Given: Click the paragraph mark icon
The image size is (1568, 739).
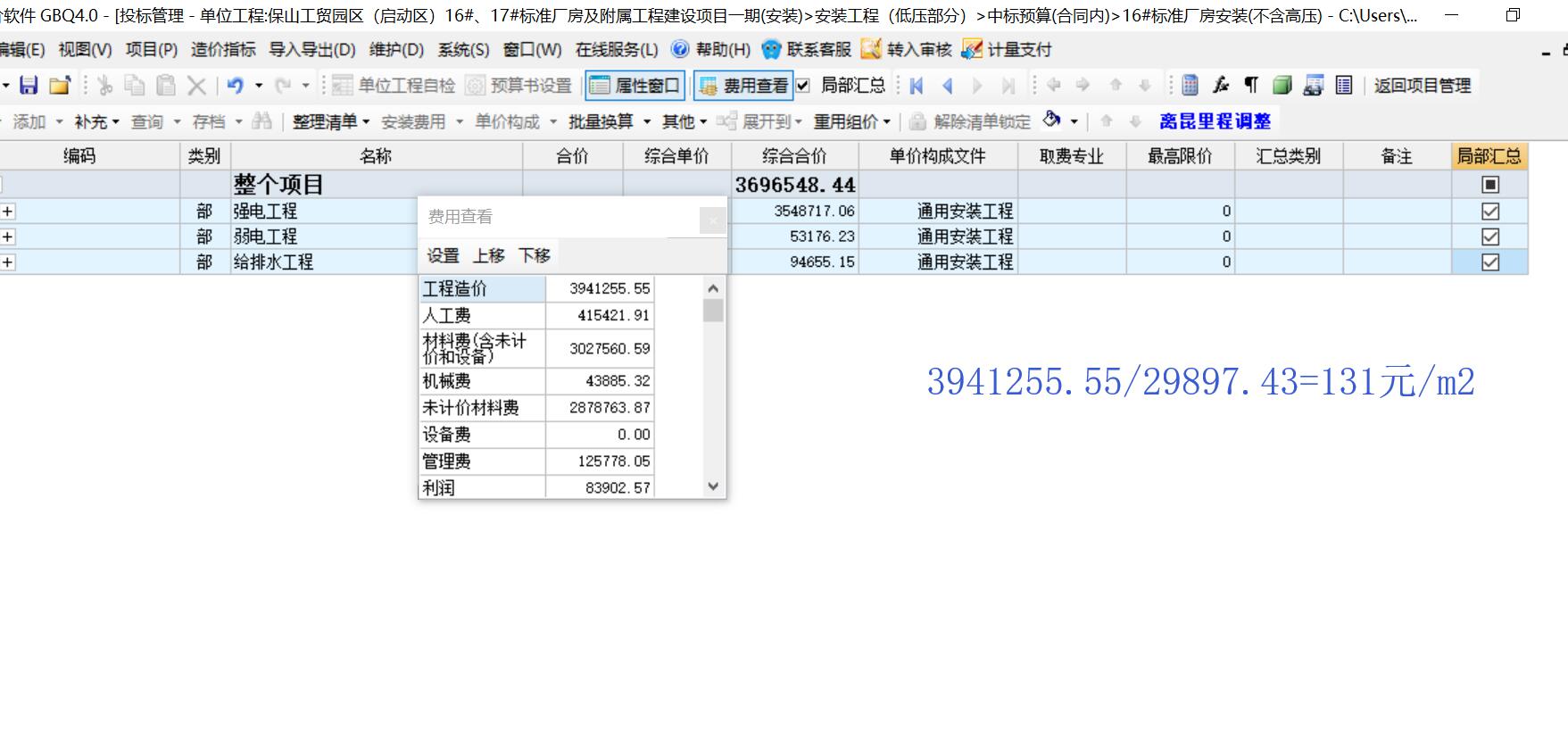Looking at the screenshot, I should 1251,86.
